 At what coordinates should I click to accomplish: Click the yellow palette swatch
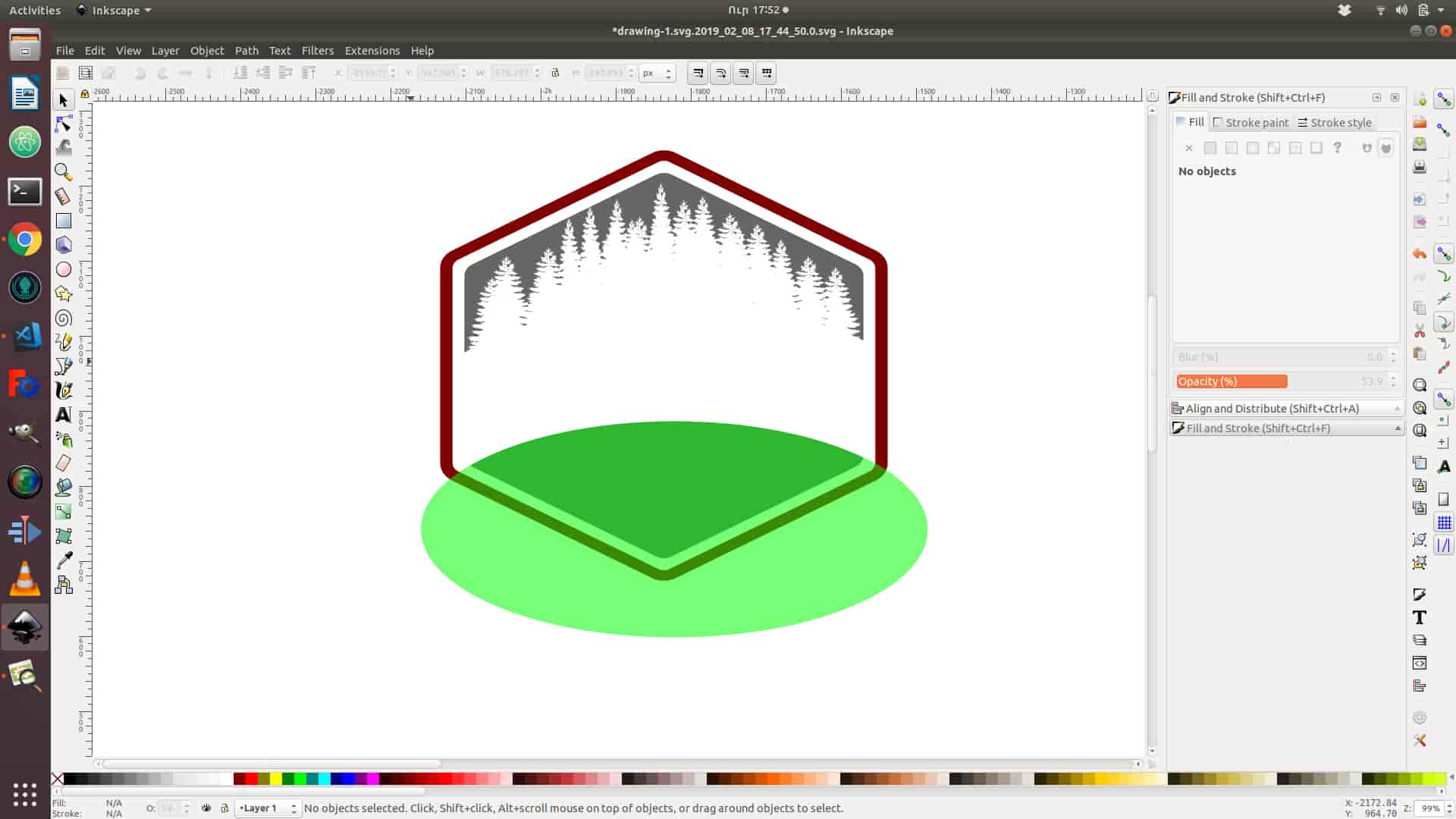click(275, 779)
